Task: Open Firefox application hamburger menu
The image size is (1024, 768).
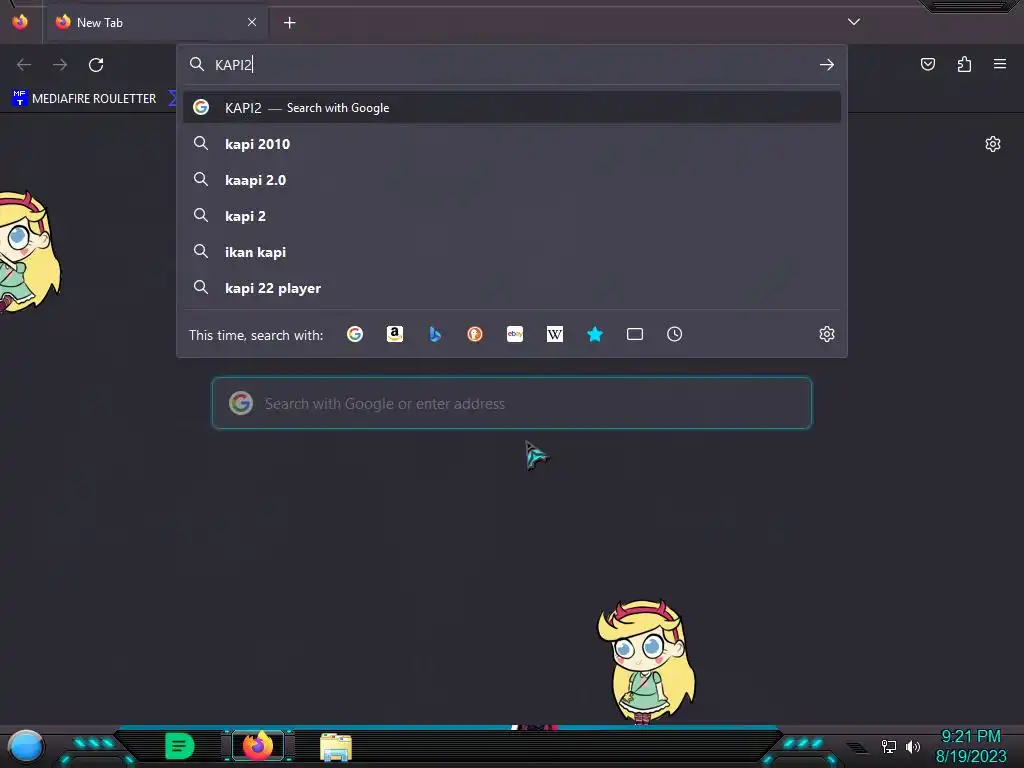Action: [1000, 64]
